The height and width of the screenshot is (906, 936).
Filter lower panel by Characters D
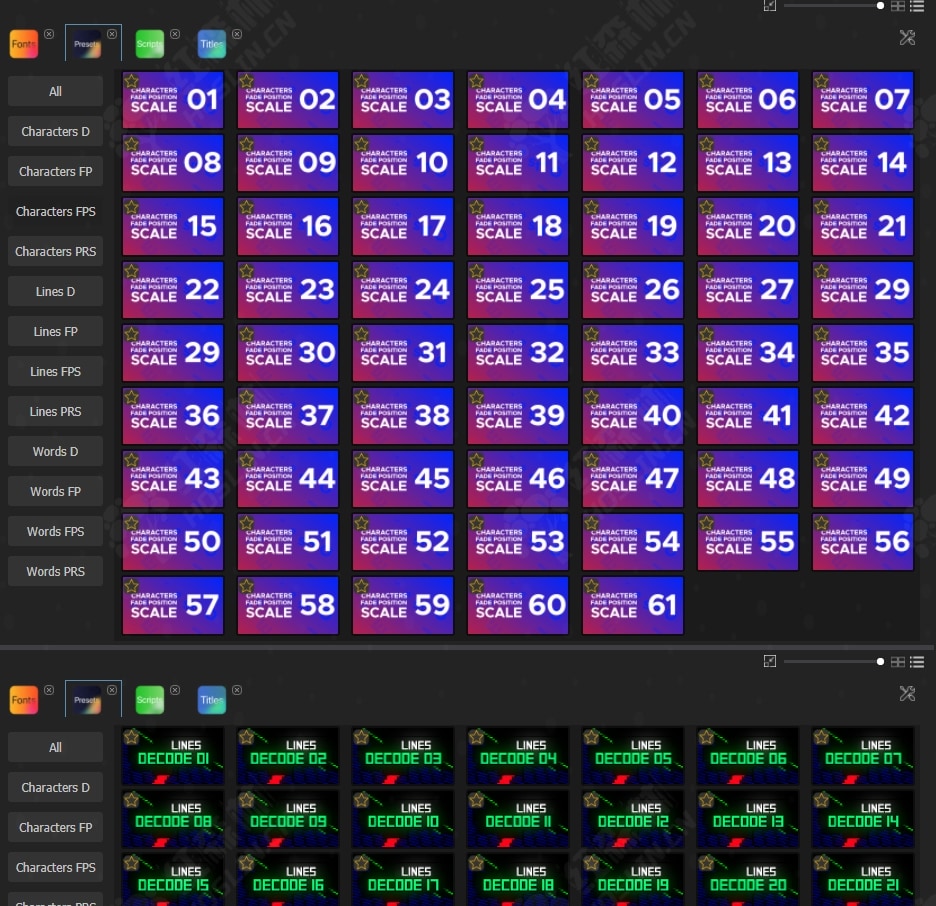tap(56, 787)
